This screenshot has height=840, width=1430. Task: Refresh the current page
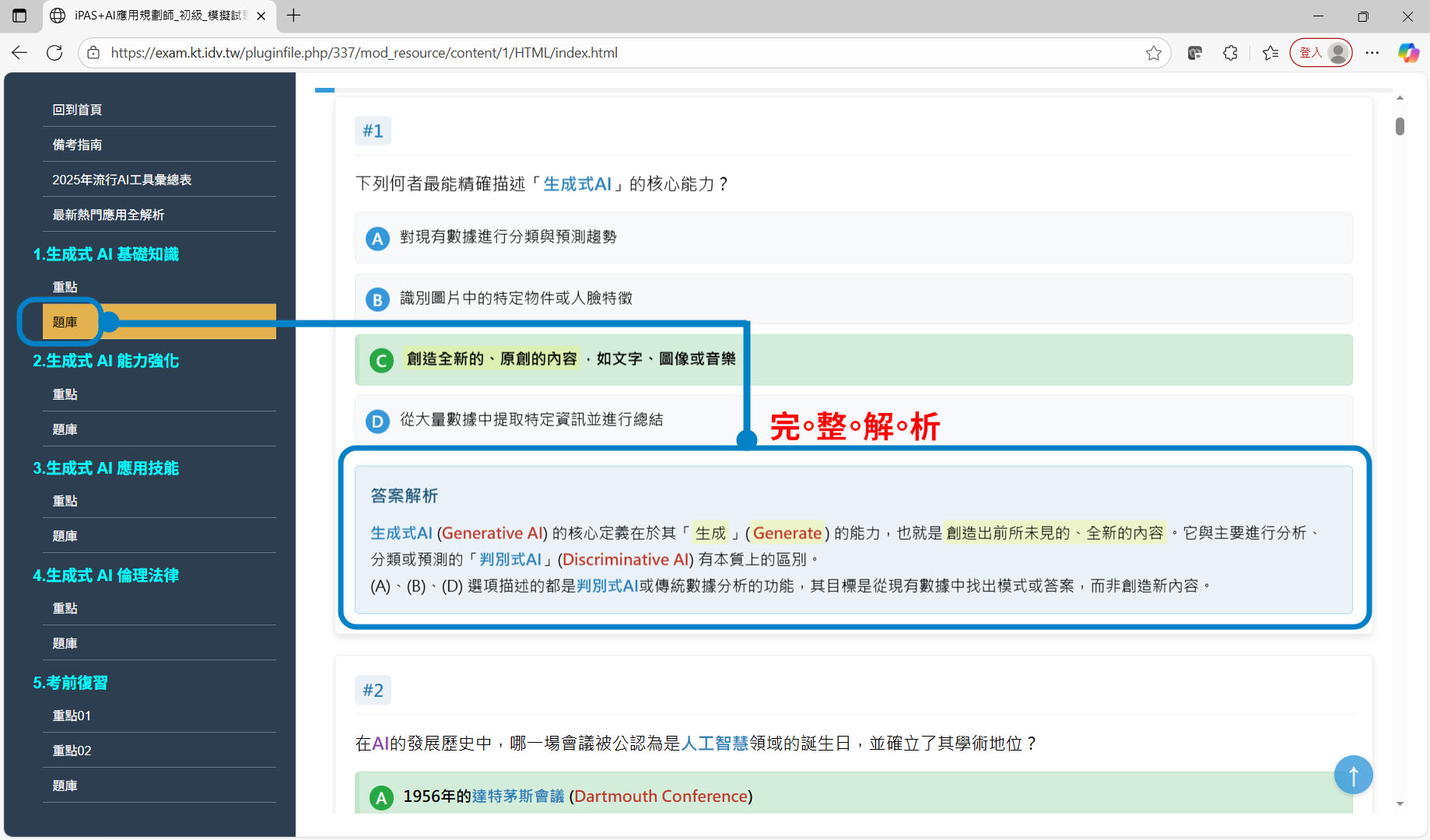(x=54, y=53)
